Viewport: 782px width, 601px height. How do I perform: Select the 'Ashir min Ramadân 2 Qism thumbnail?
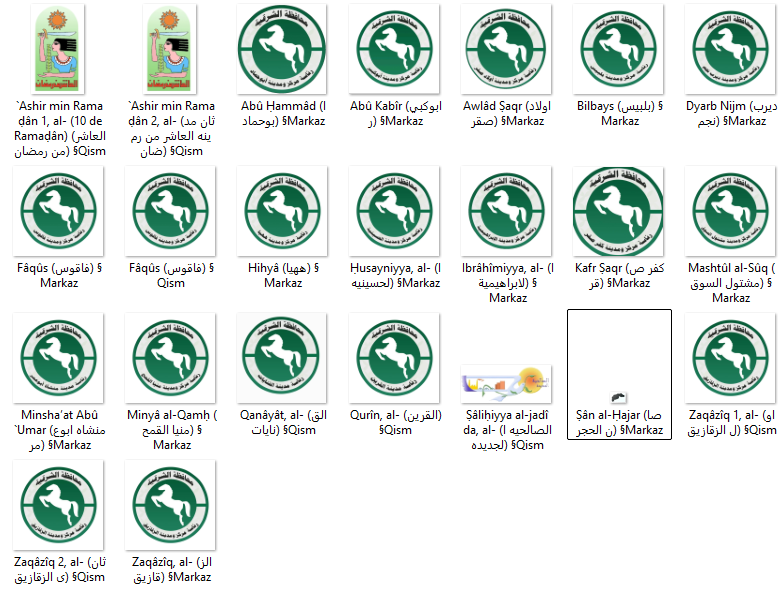tap(170, 49)
